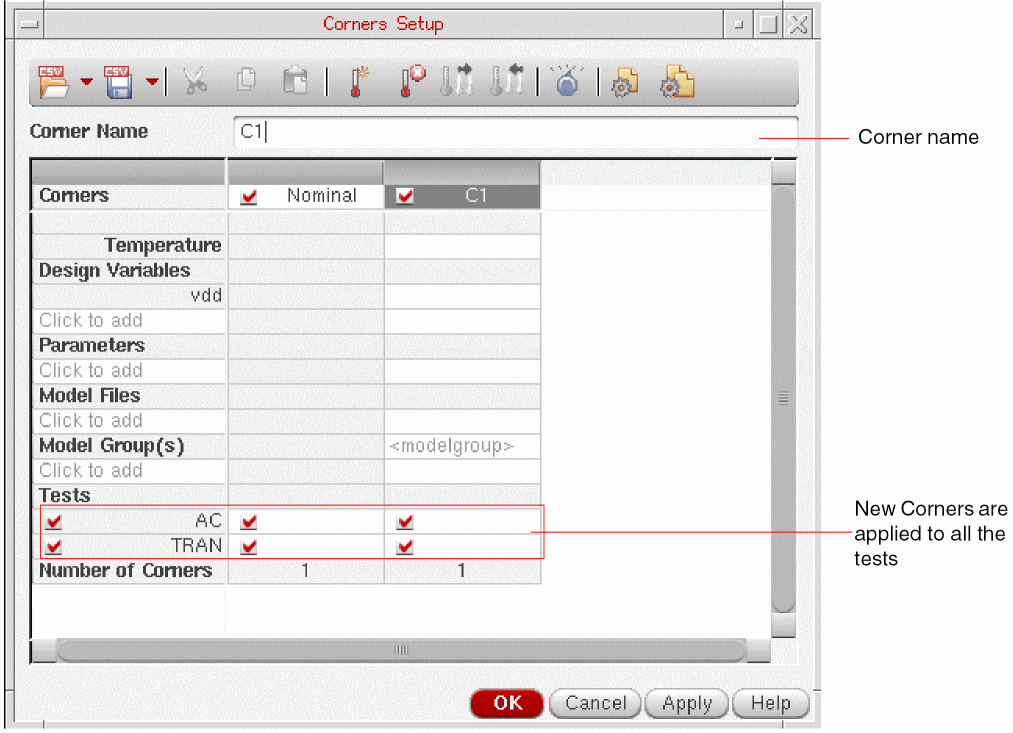Click the Tests section header
This screenshot has height=733, width=1013.
(129, 495)
